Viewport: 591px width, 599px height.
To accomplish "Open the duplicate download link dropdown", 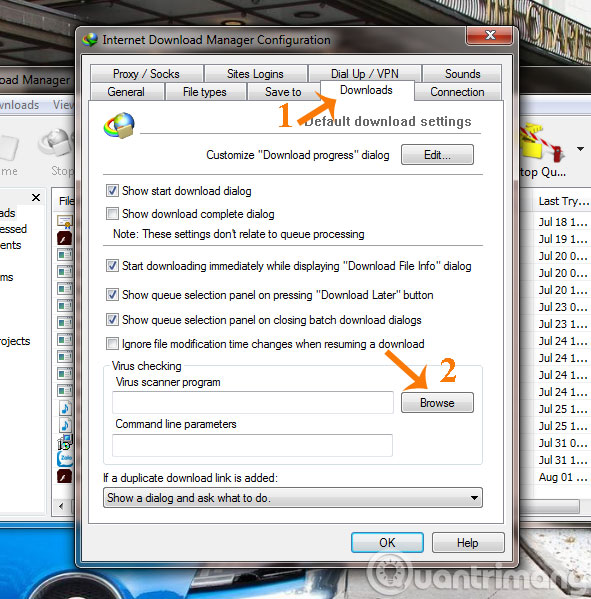I will [x=293, y=498].
